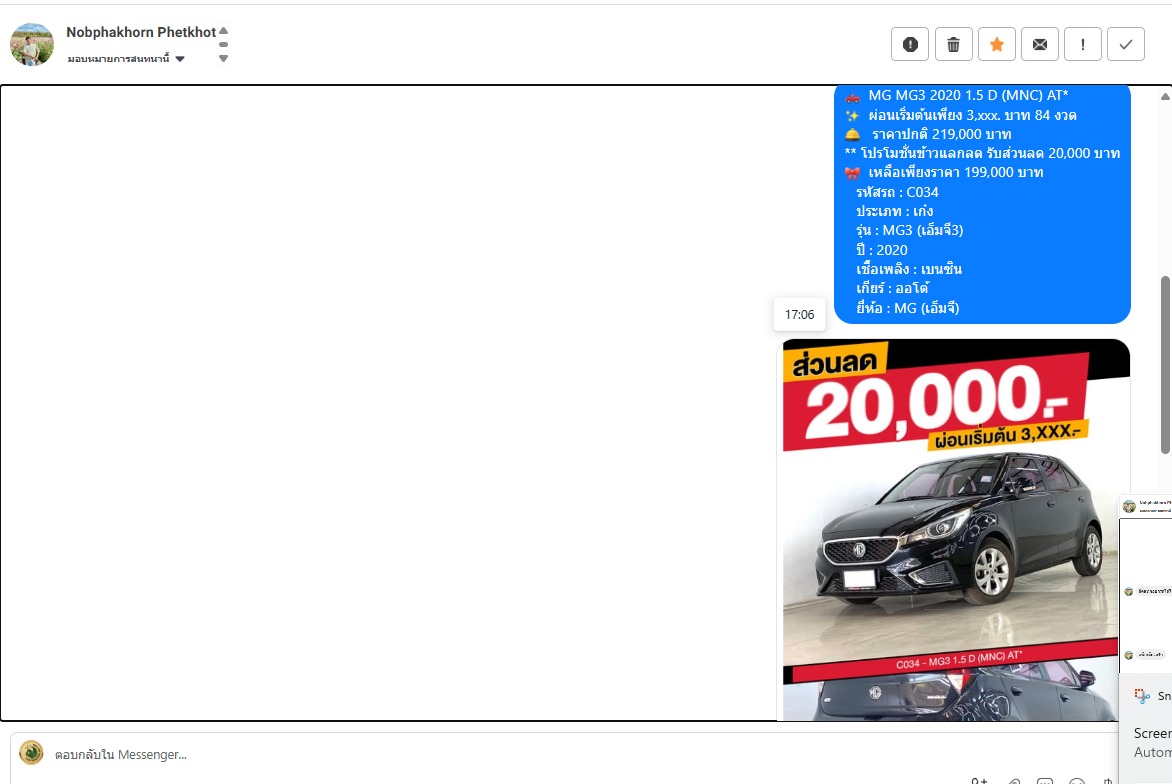Mark conversation done with checkmark button
Screen dimensions: 1172x784
1126,44
